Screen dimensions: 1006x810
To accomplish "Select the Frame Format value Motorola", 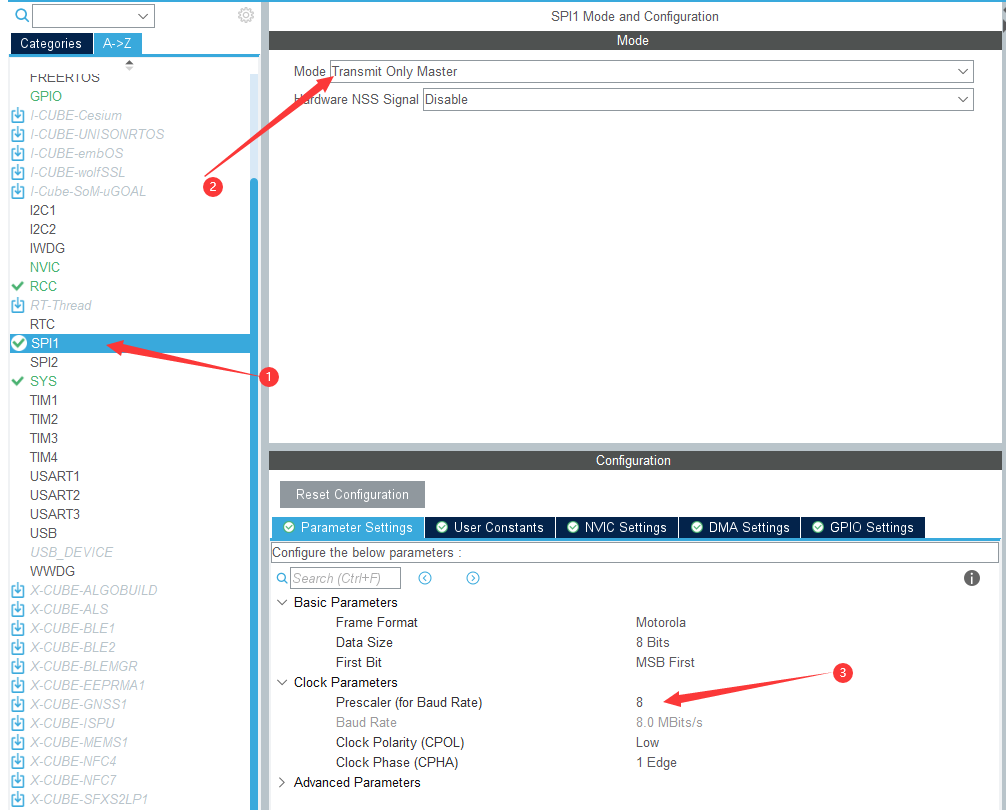I will coord(661,622).
